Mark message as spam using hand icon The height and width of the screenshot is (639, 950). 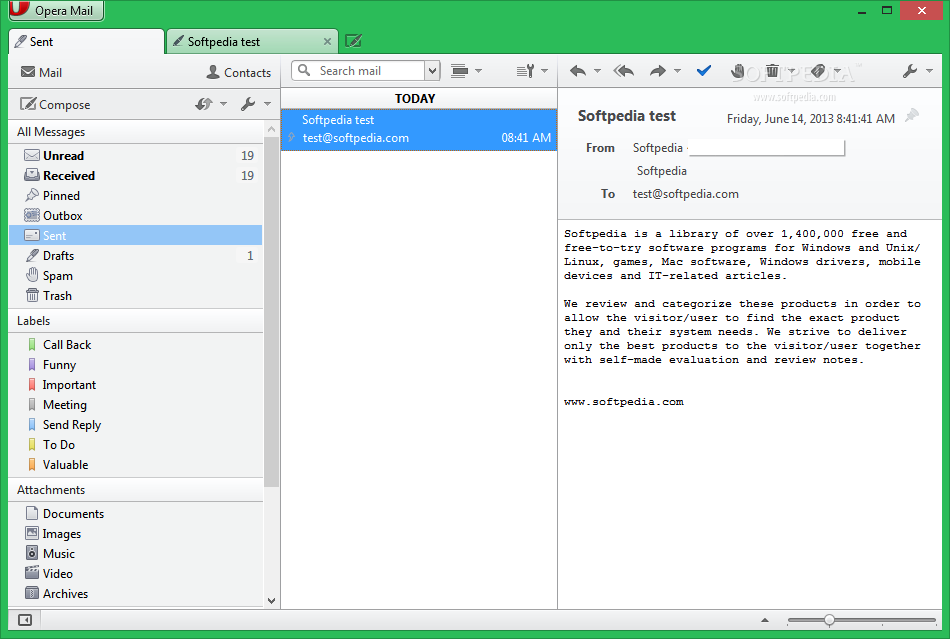click(737, 71)
